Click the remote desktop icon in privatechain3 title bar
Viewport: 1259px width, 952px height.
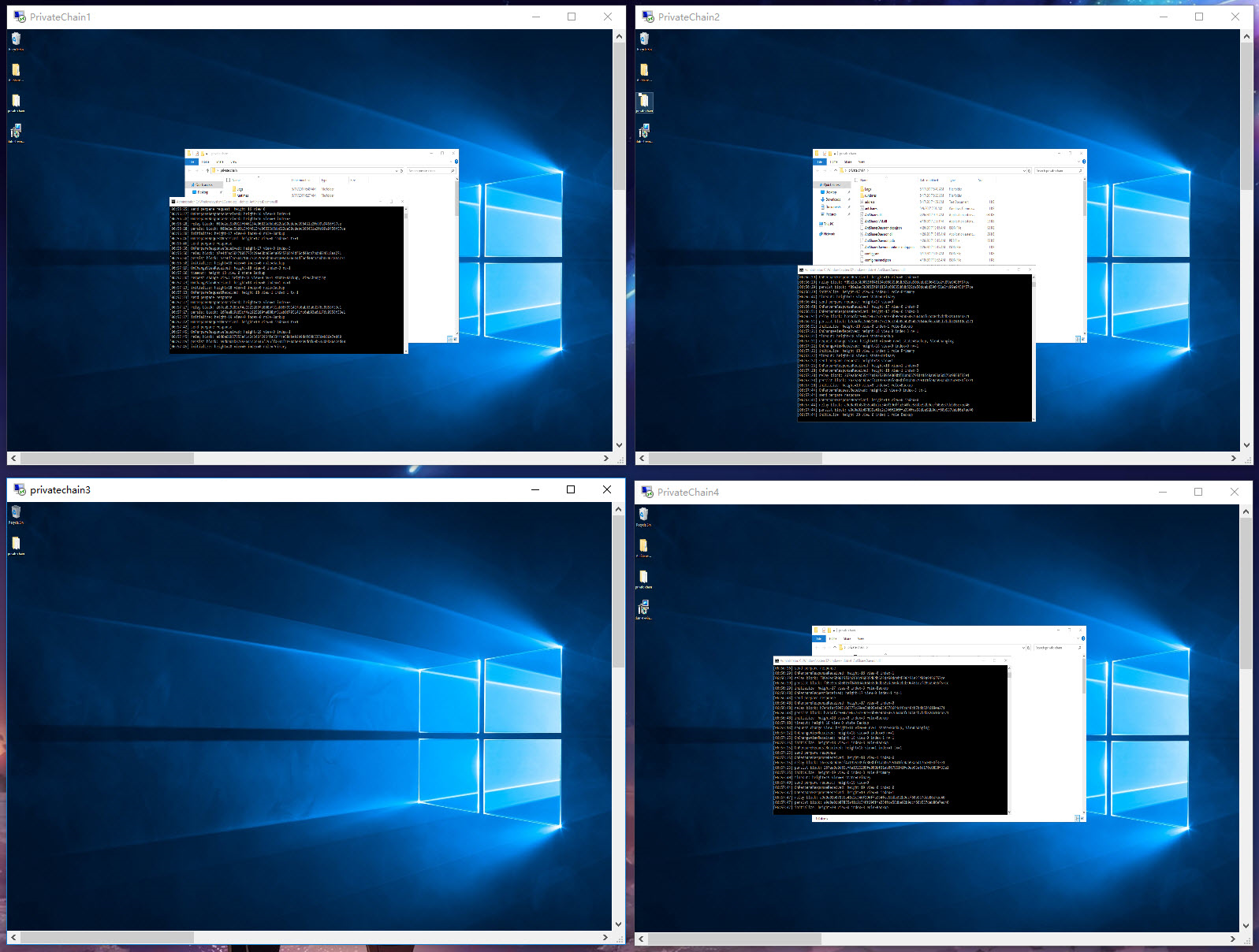coord(20,489)
